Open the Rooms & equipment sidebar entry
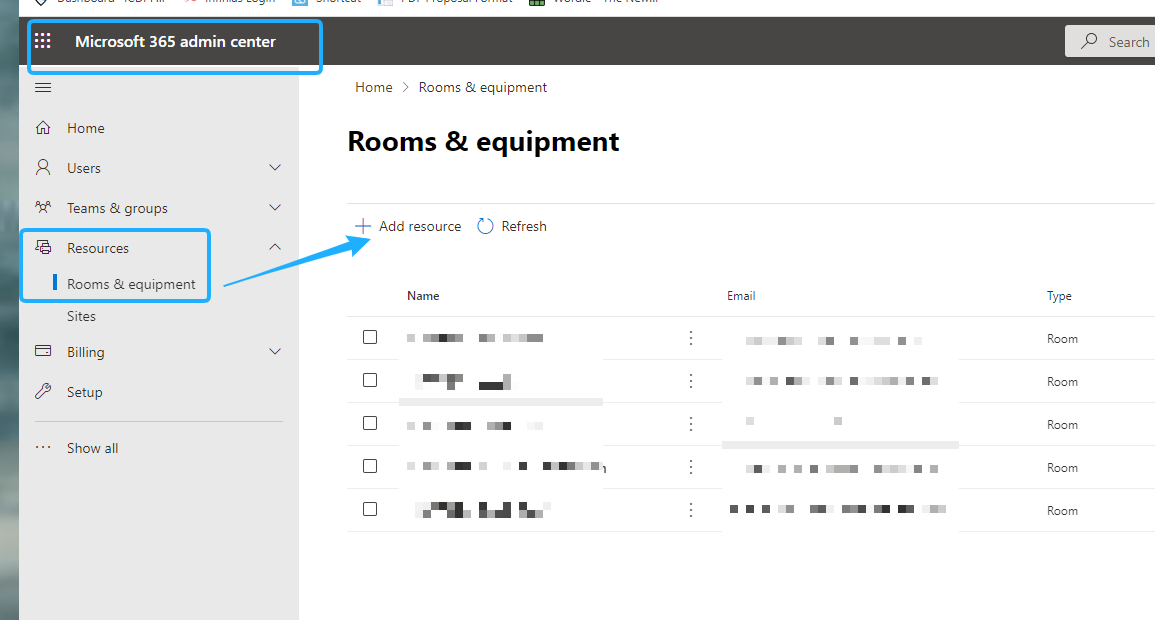Viewport: 1155px width, 620px height. pyautogui.click(x=131, y=283)
